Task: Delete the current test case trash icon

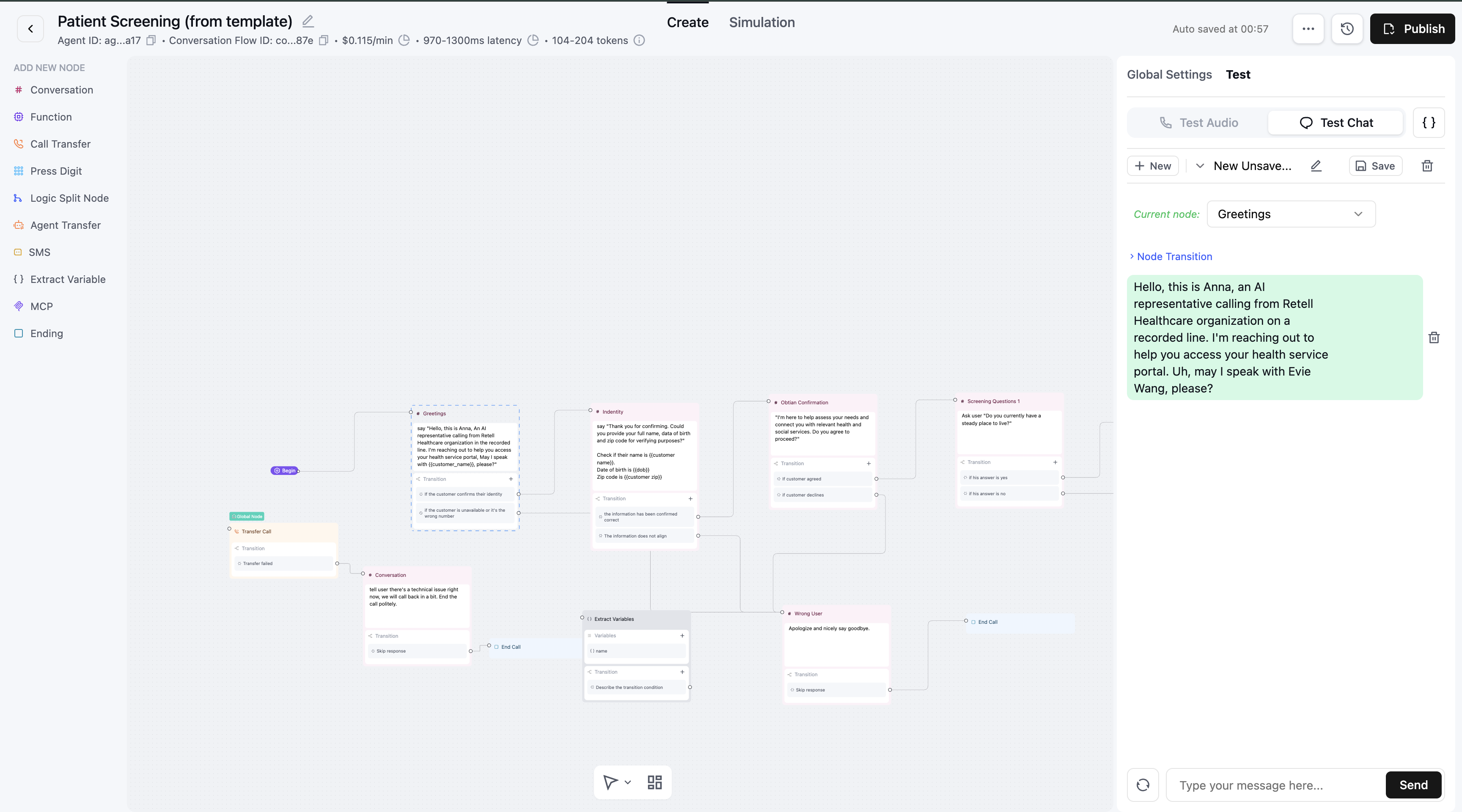Action: click(1427, 166)
